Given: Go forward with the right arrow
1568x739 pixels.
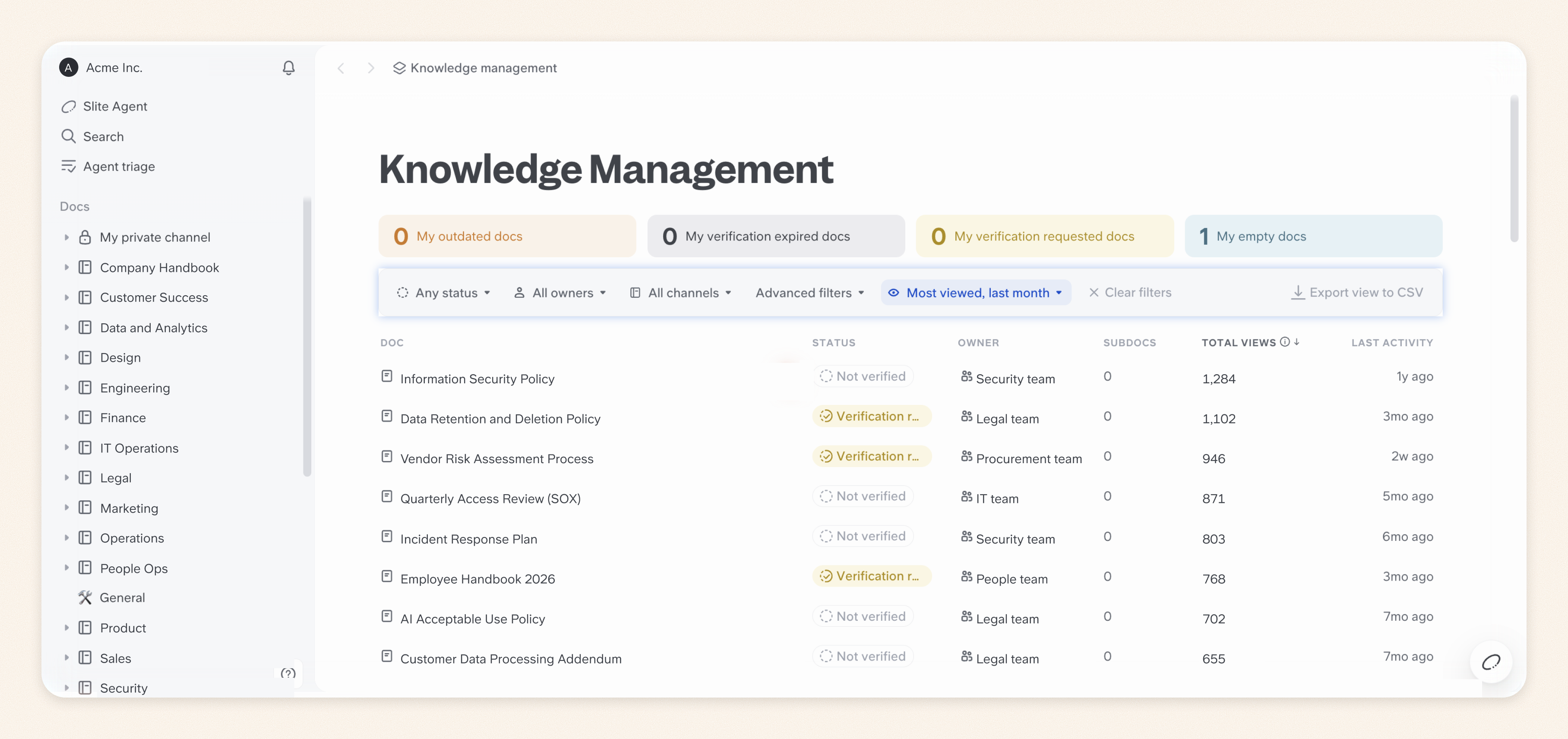Looking at the screenshot, I should coord(371,68).
